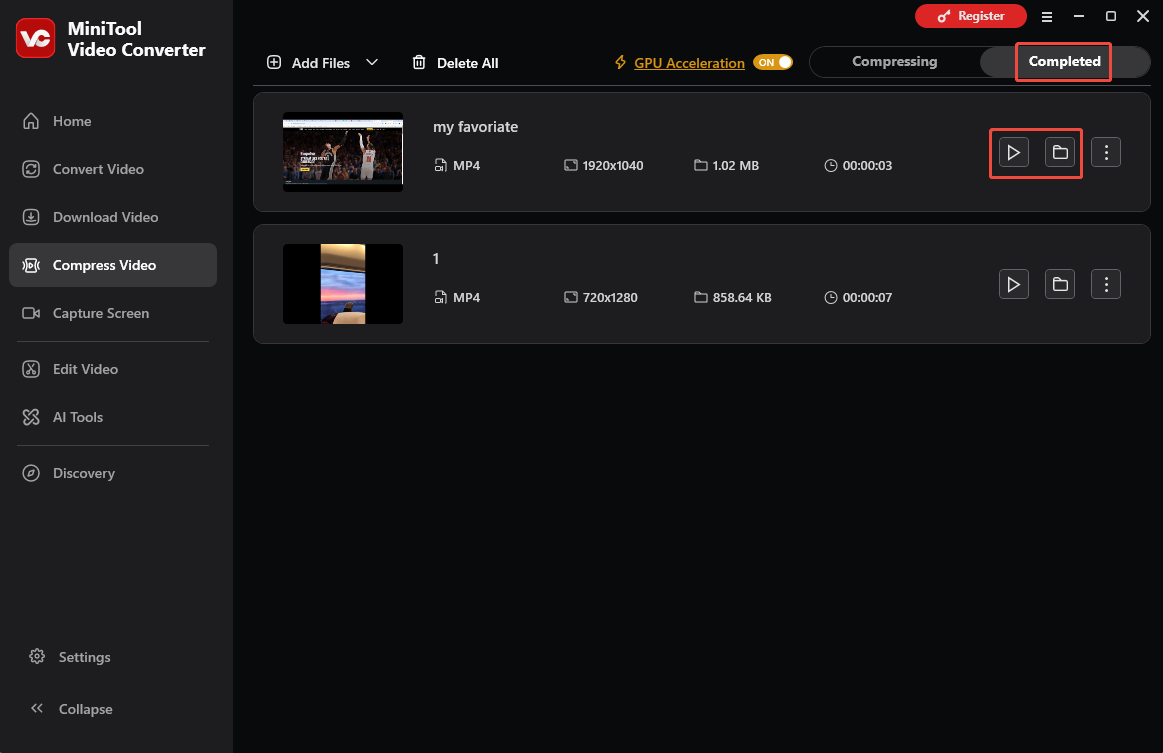Image resolution: width=1163 pixels, height=753 pixels.
Task: Toggle GPU Acceleration switch off
Action: [x=773, y=62]
